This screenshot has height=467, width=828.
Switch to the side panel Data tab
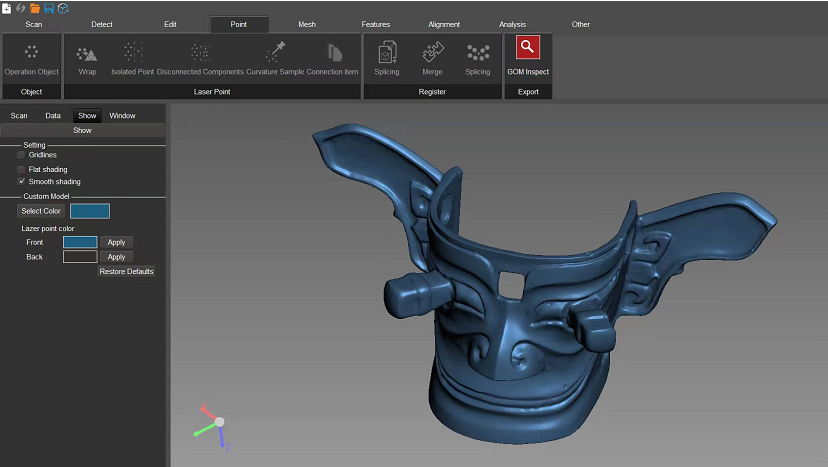(x=53, y=115)
